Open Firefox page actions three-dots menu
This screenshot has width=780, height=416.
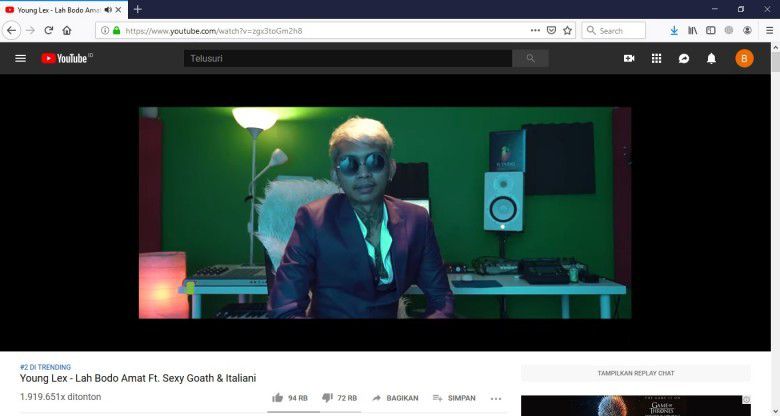(x=535, y=30)
